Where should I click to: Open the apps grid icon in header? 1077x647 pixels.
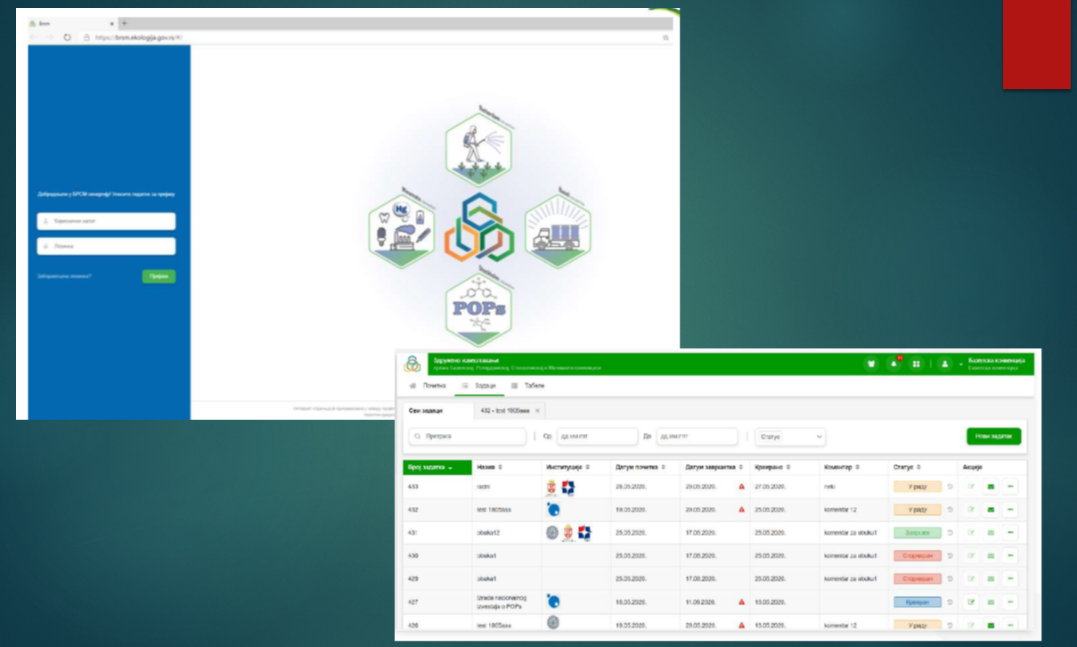pyautogui.click(x=916, y=364)
